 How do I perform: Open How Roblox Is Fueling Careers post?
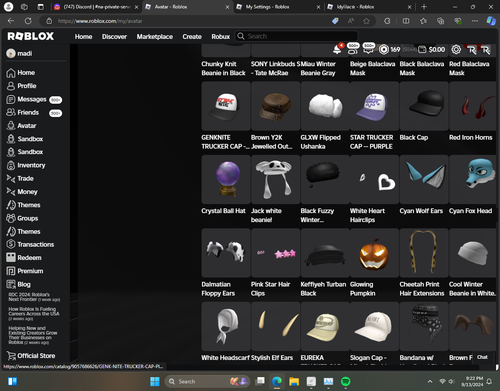(34, 314)
